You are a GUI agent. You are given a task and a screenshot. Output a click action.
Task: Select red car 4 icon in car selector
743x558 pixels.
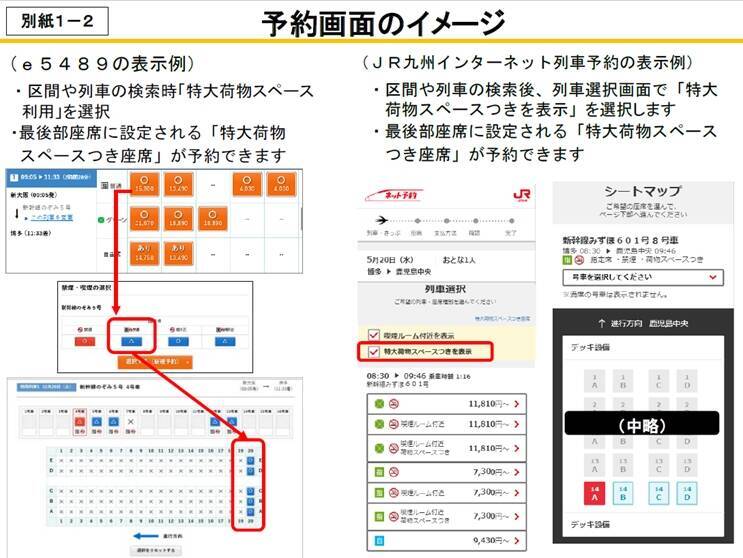(x=80, y=422)
